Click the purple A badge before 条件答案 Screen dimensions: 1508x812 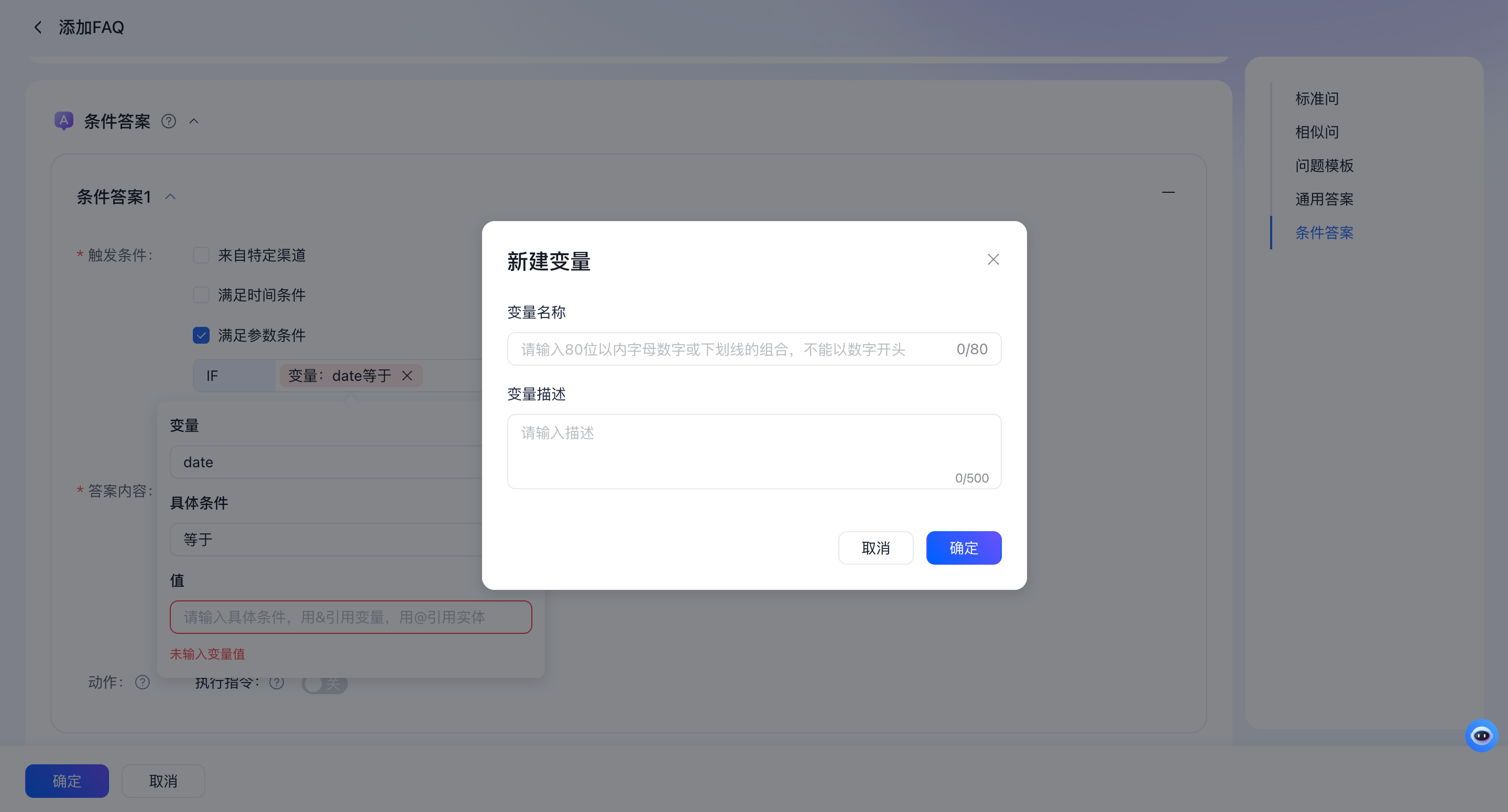click(x=64, y=120)
